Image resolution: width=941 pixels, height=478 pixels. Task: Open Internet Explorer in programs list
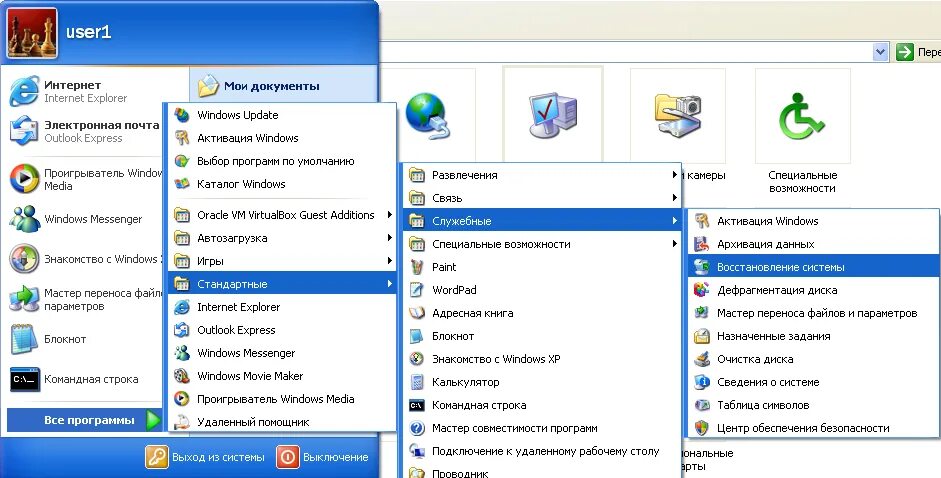point(282,307)
